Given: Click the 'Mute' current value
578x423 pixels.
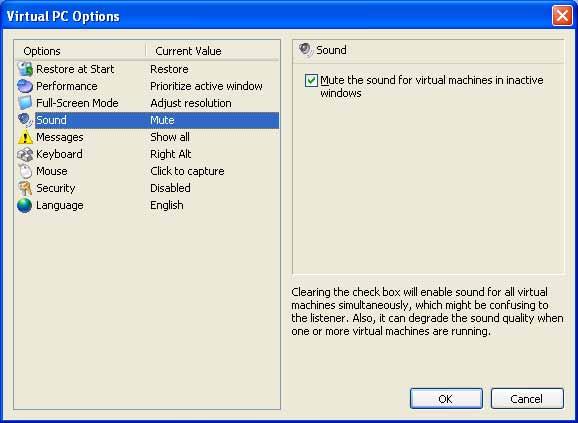Looking at the screenshot, I should tap(162, 120).
